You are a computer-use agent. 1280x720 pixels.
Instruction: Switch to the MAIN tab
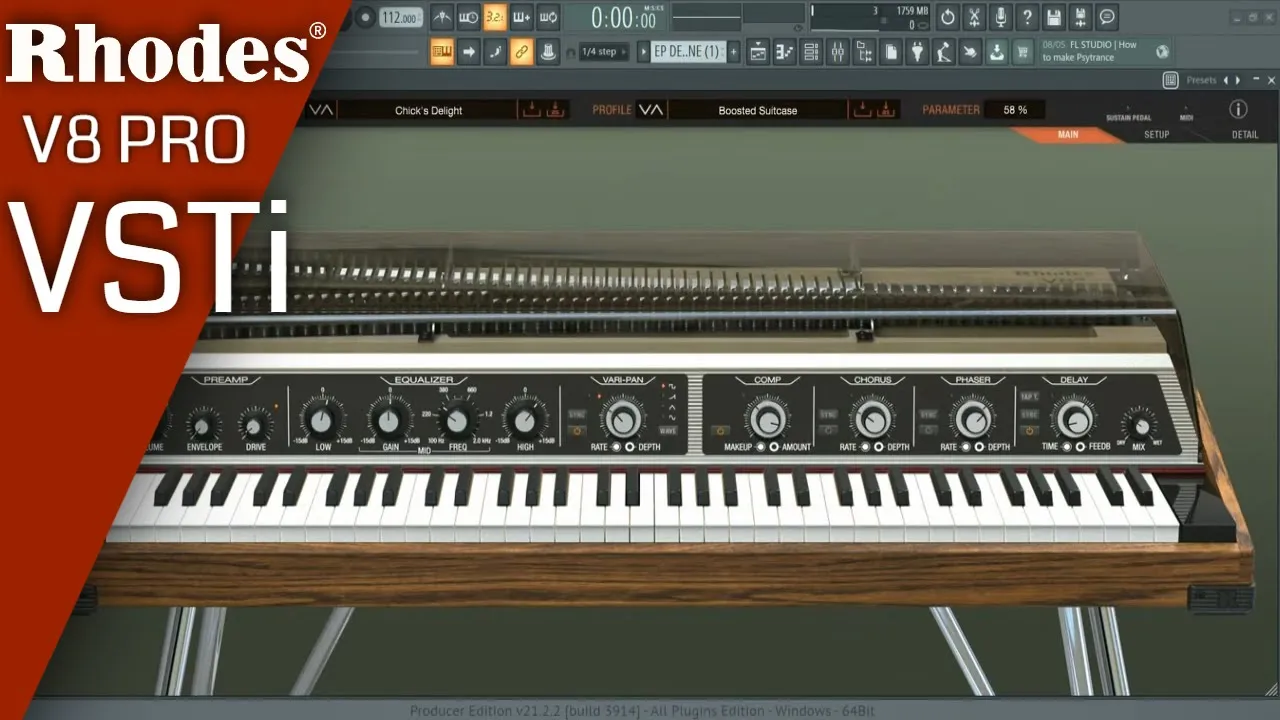coord(1068,134)
